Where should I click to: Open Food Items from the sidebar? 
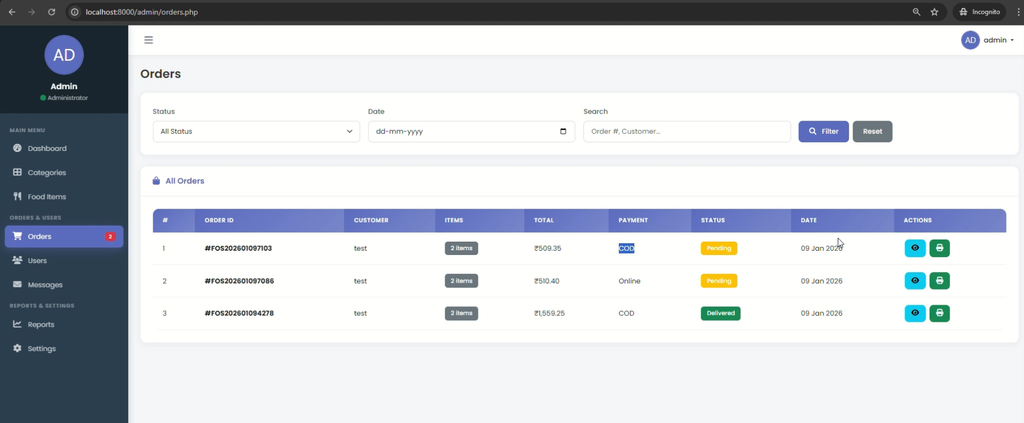pos(64,196)
